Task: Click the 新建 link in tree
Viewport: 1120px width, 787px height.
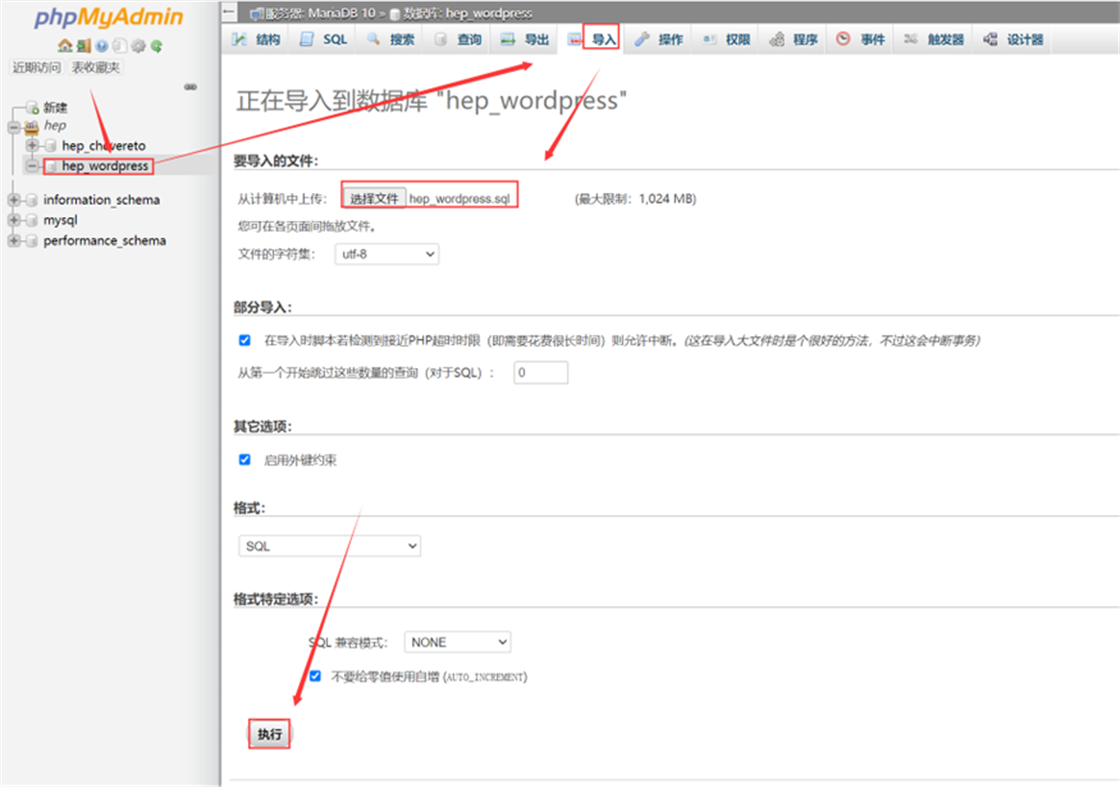Action: pos(55,108)
